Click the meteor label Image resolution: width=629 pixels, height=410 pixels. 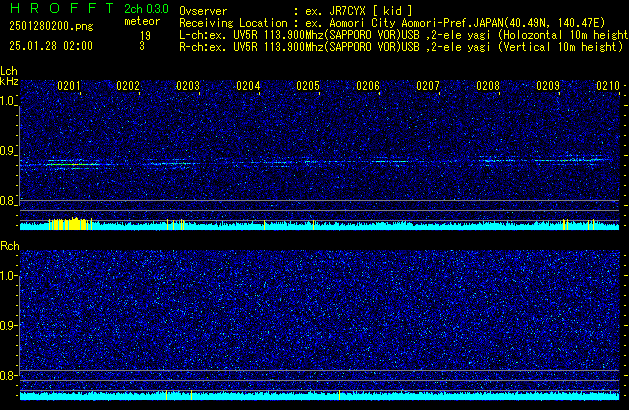coord(142,21)
